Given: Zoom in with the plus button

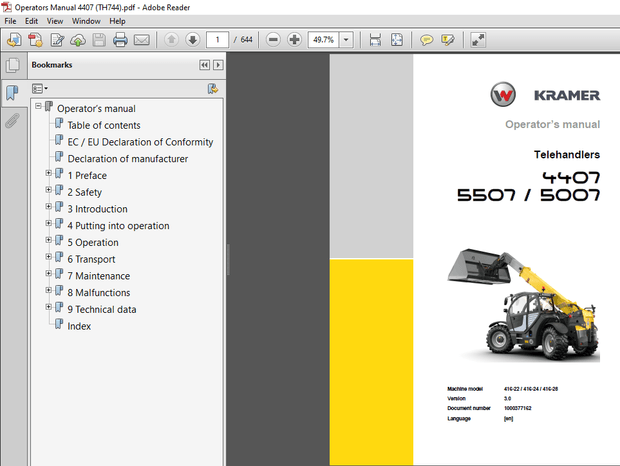Looking at the screenshot, I should pyautogui.click(x=295, y=40).
